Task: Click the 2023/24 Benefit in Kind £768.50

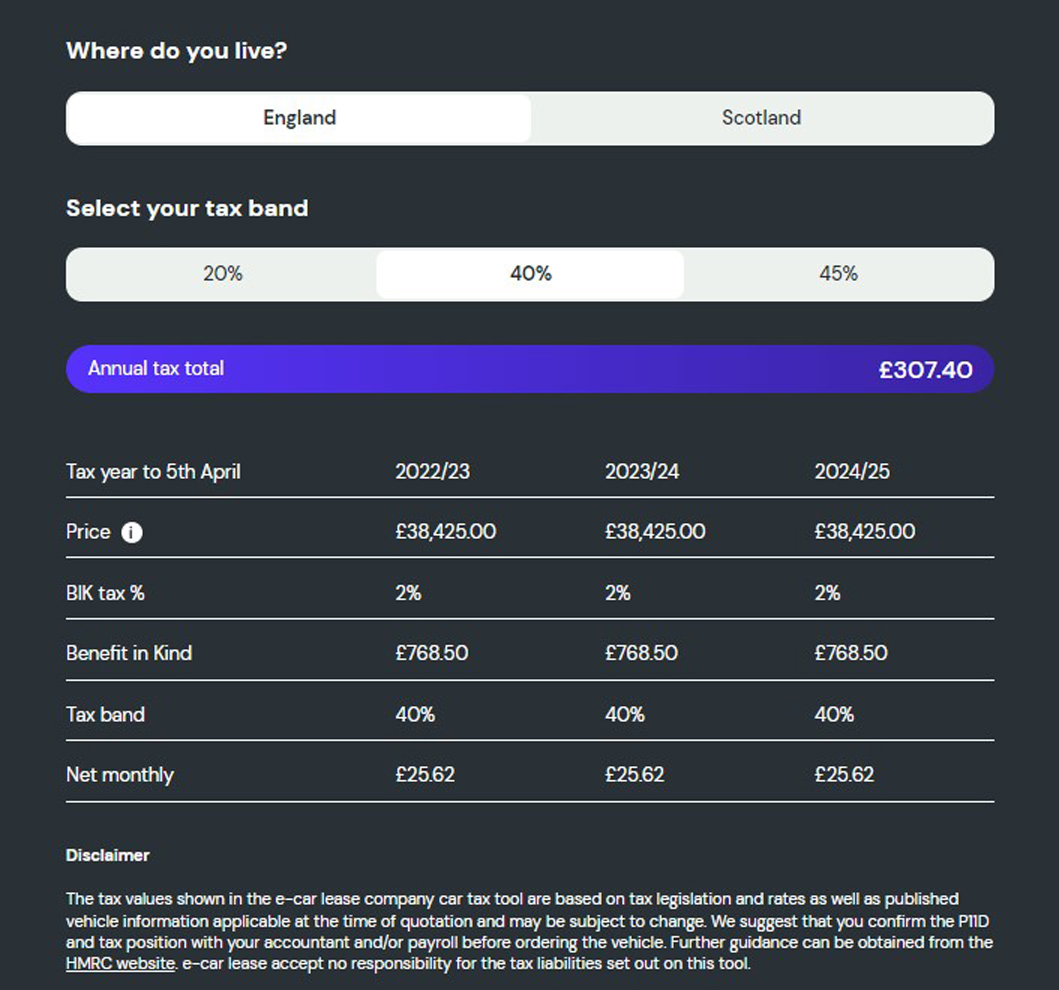Action: [641, 653]
